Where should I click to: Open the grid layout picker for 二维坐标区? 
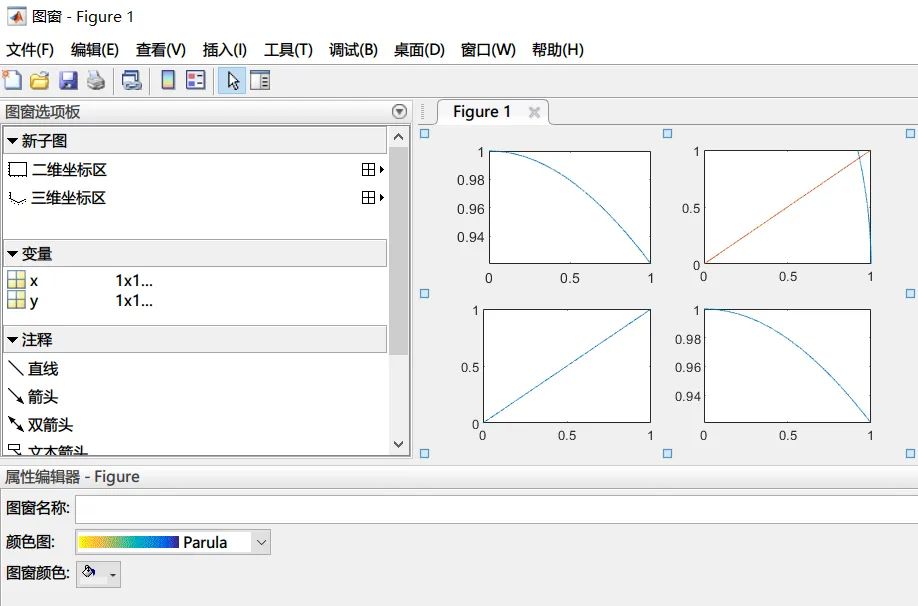point(372,170)
